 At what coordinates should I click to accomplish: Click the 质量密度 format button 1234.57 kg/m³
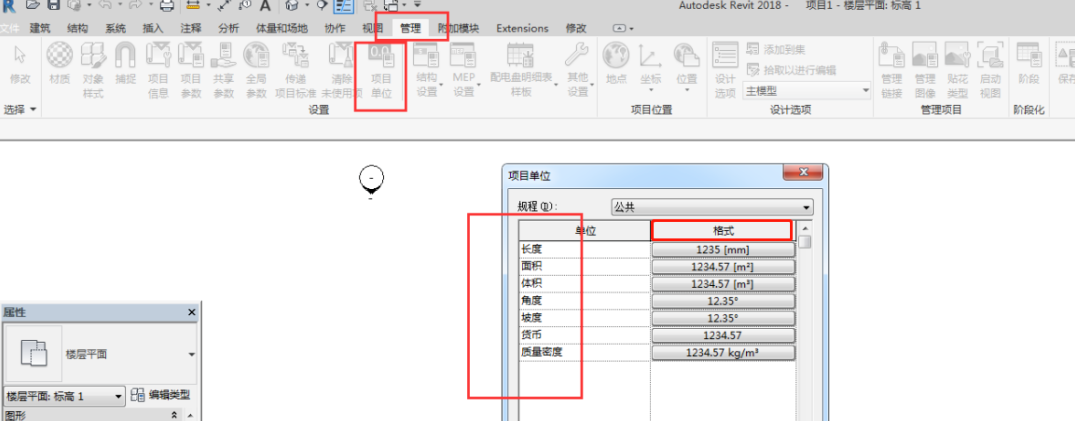pos(723,352)
